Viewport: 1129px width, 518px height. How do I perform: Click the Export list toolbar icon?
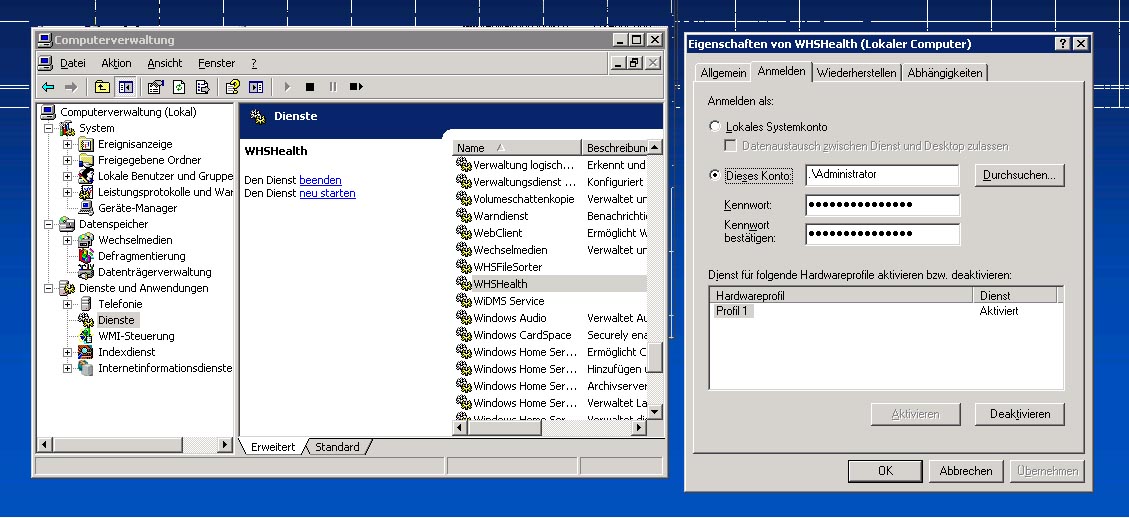[x=202, y=87]
